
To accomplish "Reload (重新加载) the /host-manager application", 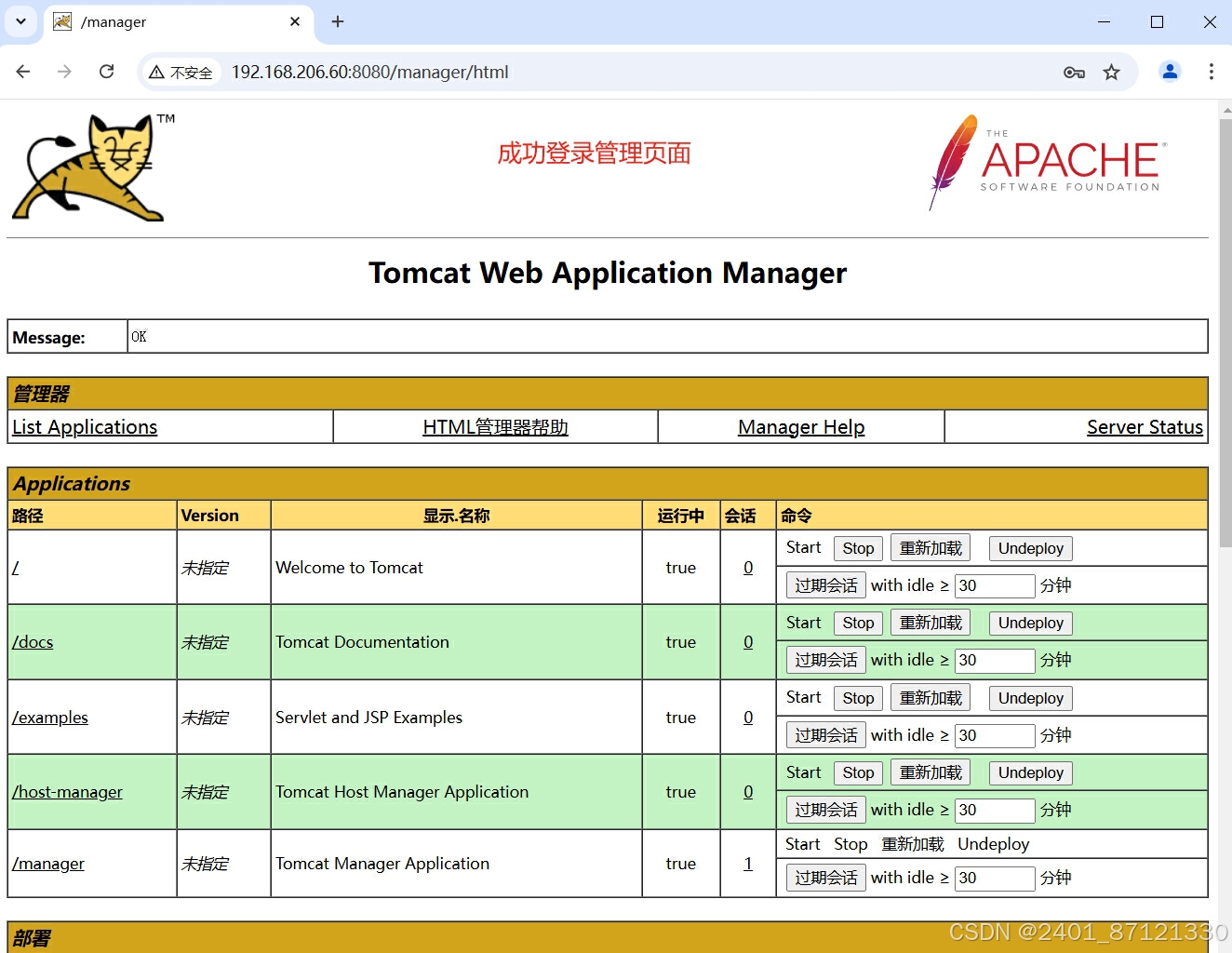I will click(931, 772).
